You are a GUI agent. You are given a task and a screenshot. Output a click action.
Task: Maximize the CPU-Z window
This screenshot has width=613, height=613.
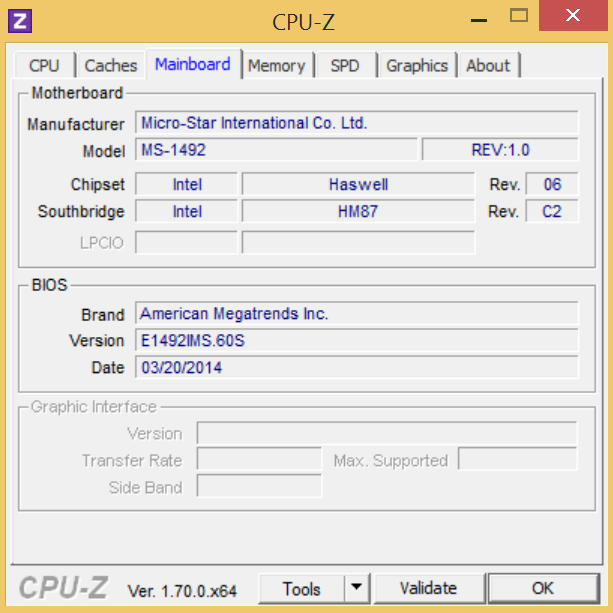coord(519,16)
